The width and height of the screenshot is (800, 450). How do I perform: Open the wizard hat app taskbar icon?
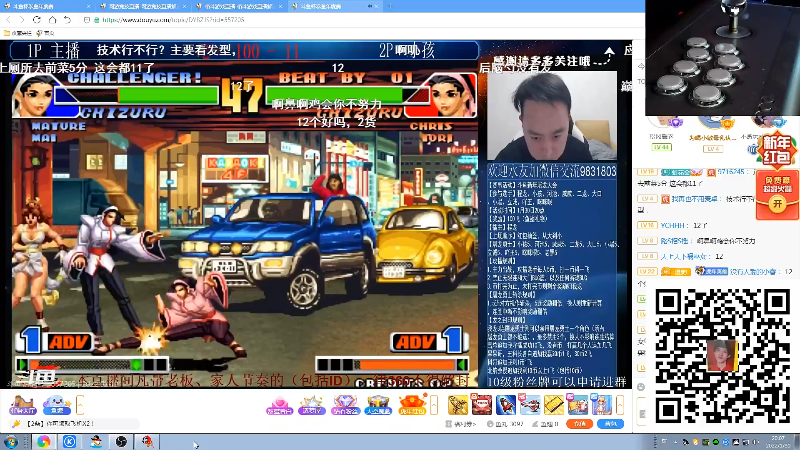click(x=95, y=441)
